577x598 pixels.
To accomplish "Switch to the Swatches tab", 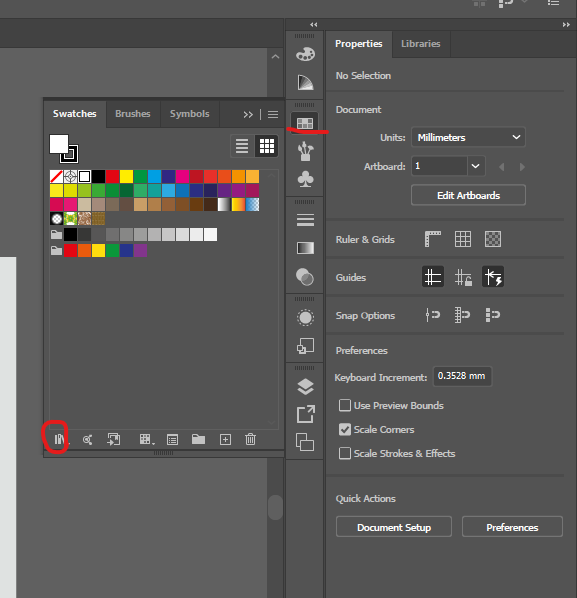I will click(74, 114).
